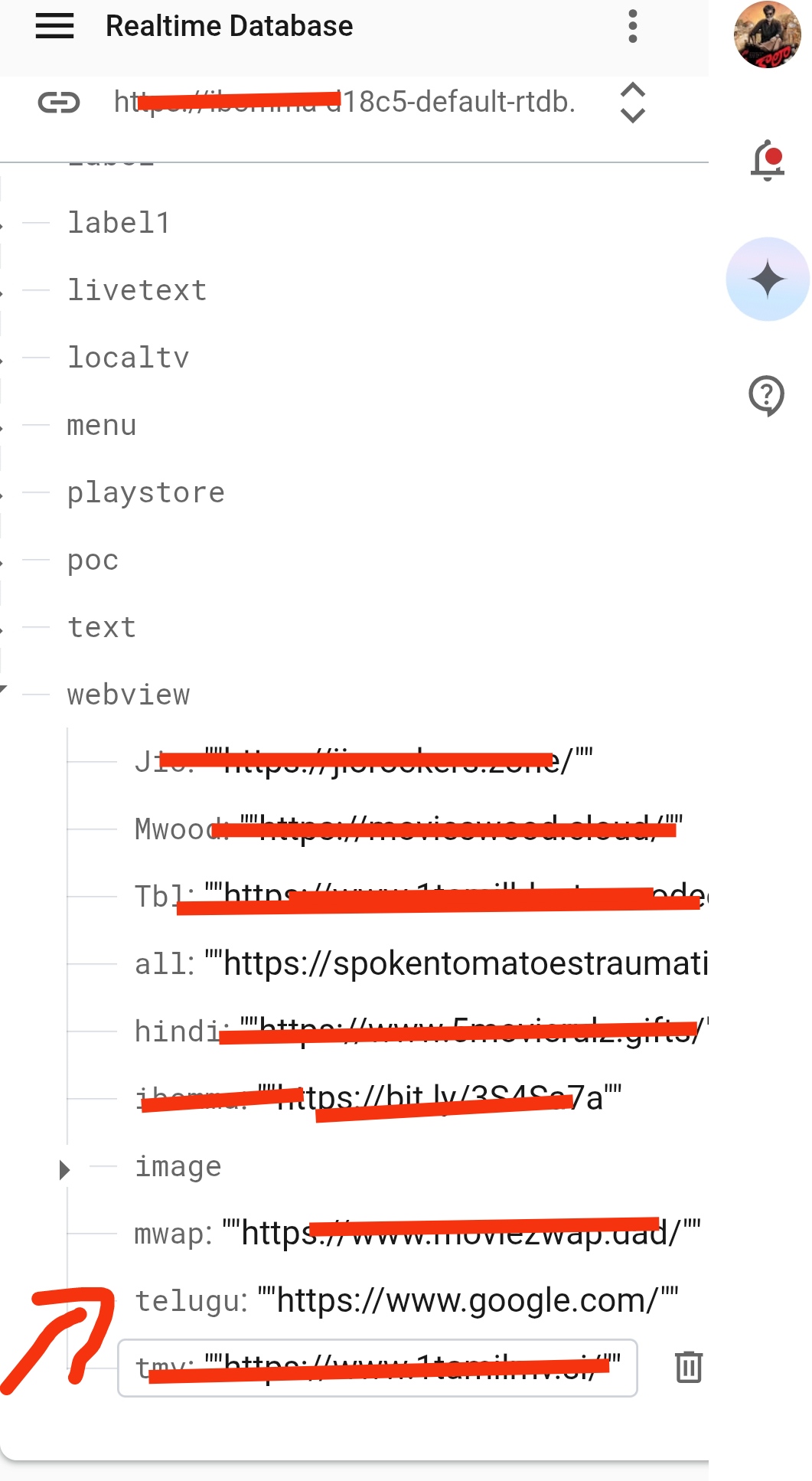This screenshot has height=1481, width=812.
Task: Open the three-dot overflow menu
Action: (x=632, y=26)
